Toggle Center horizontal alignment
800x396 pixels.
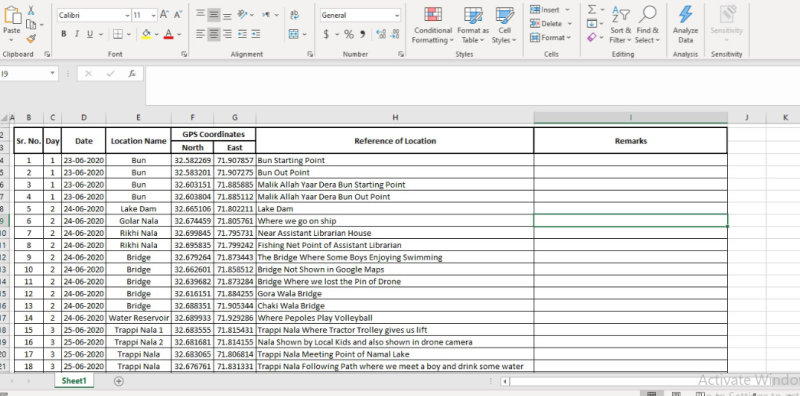click(x=214, y=34)
